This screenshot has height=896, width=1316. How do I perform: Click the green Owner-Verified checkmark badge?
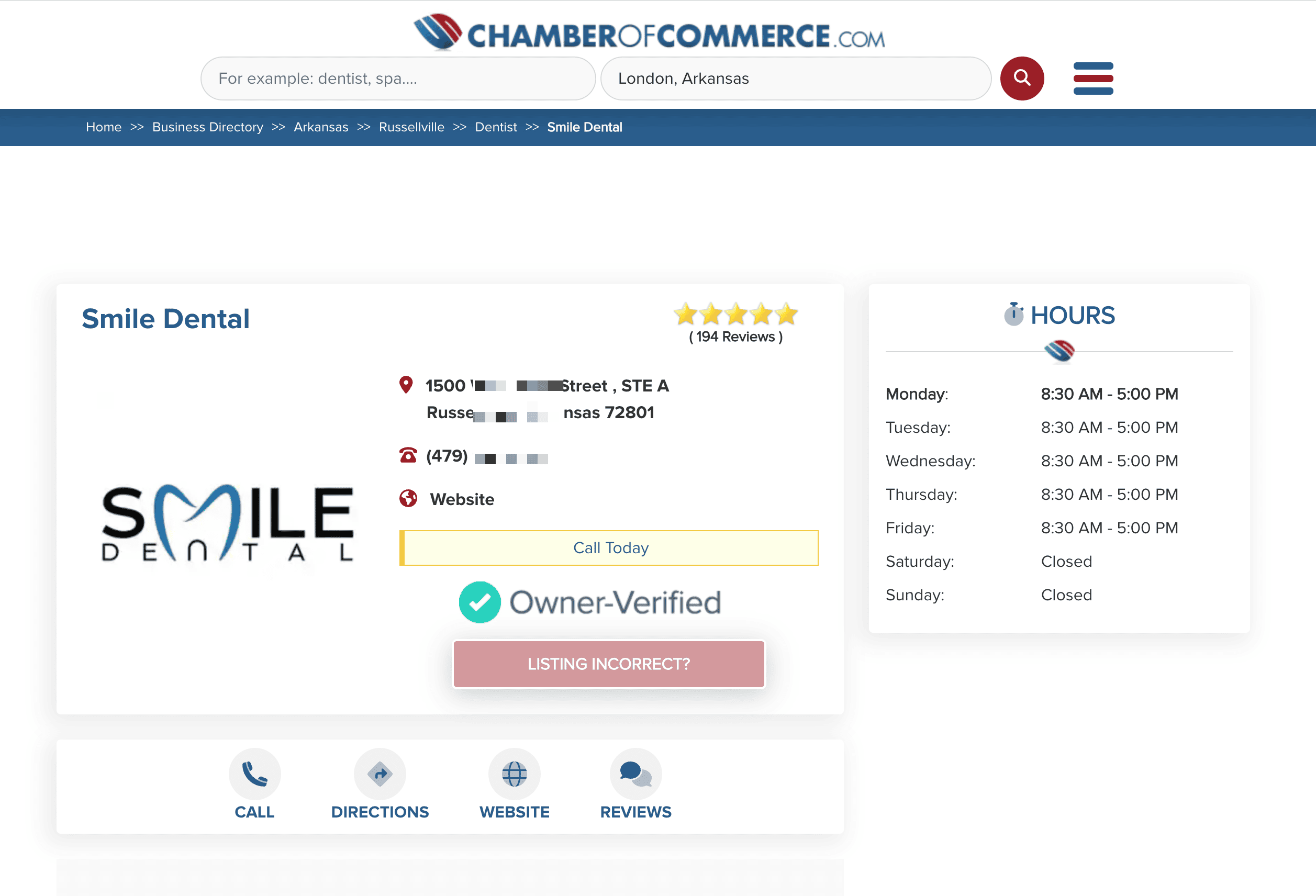479,602
